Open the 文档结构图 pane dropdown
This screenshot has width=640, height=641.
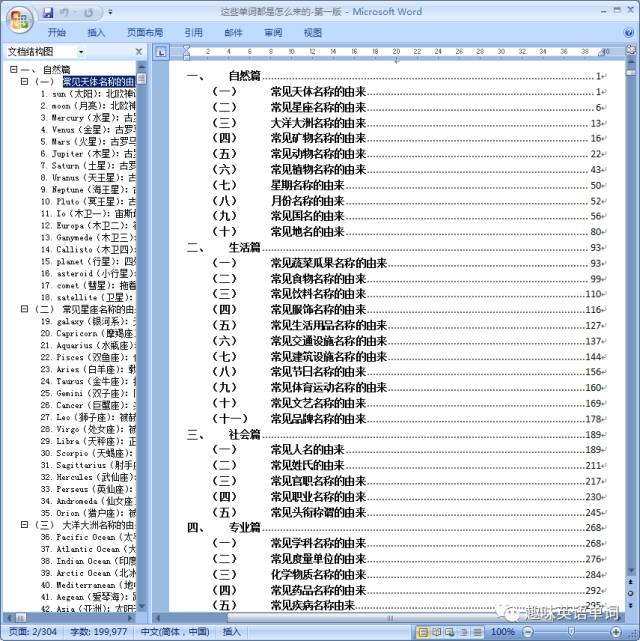(81, 52)
